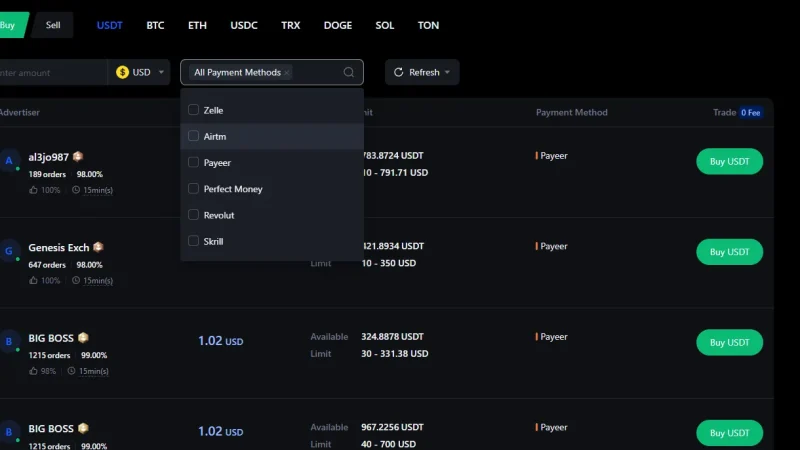Viewport: 800px width, 450px height.
Task: Click the Advertiser column header
Action: (x=19, y=112)
